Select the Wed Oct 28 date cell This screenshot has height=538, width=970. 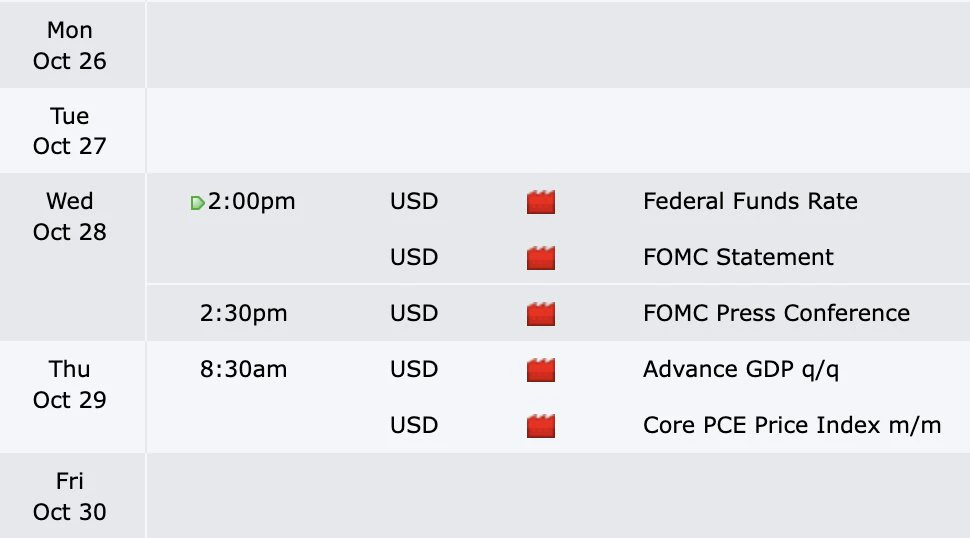coord(72,257)
